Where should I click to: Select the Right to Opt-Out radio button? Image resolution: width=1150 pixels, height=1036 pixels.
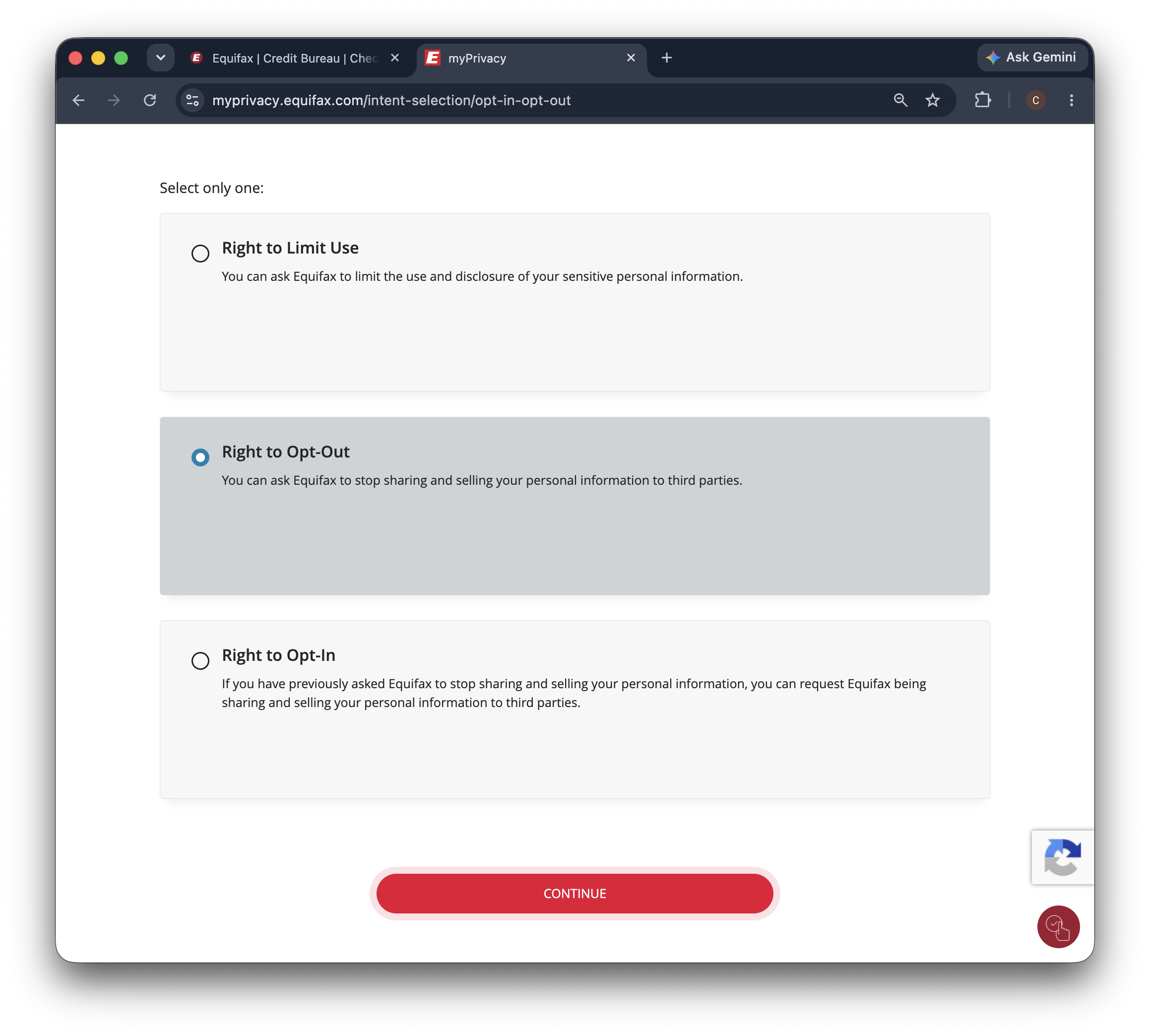pos(200,457)
